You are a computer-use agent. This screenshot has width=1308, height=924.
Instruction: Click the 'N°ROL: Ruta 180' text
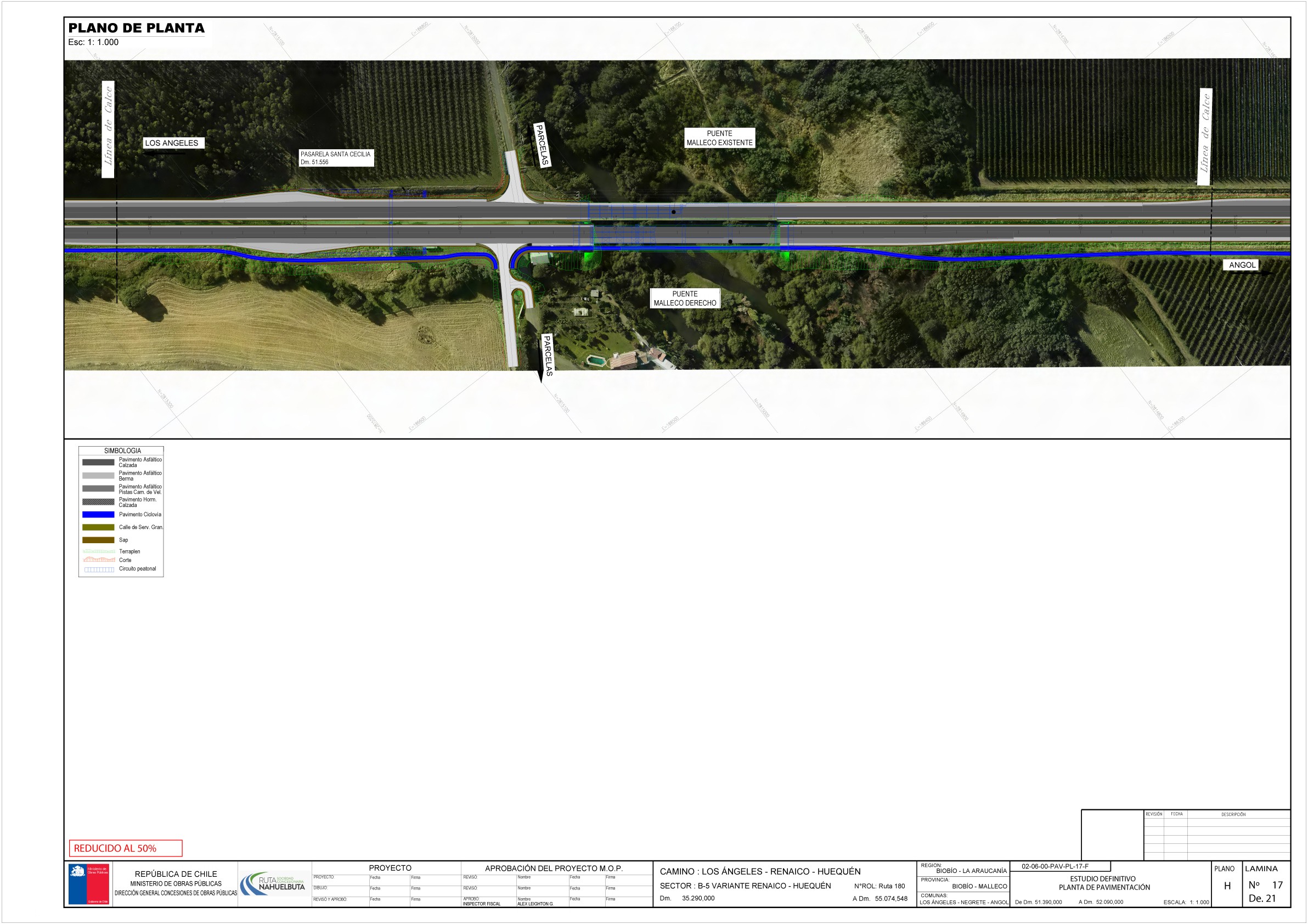coord(879,886)
